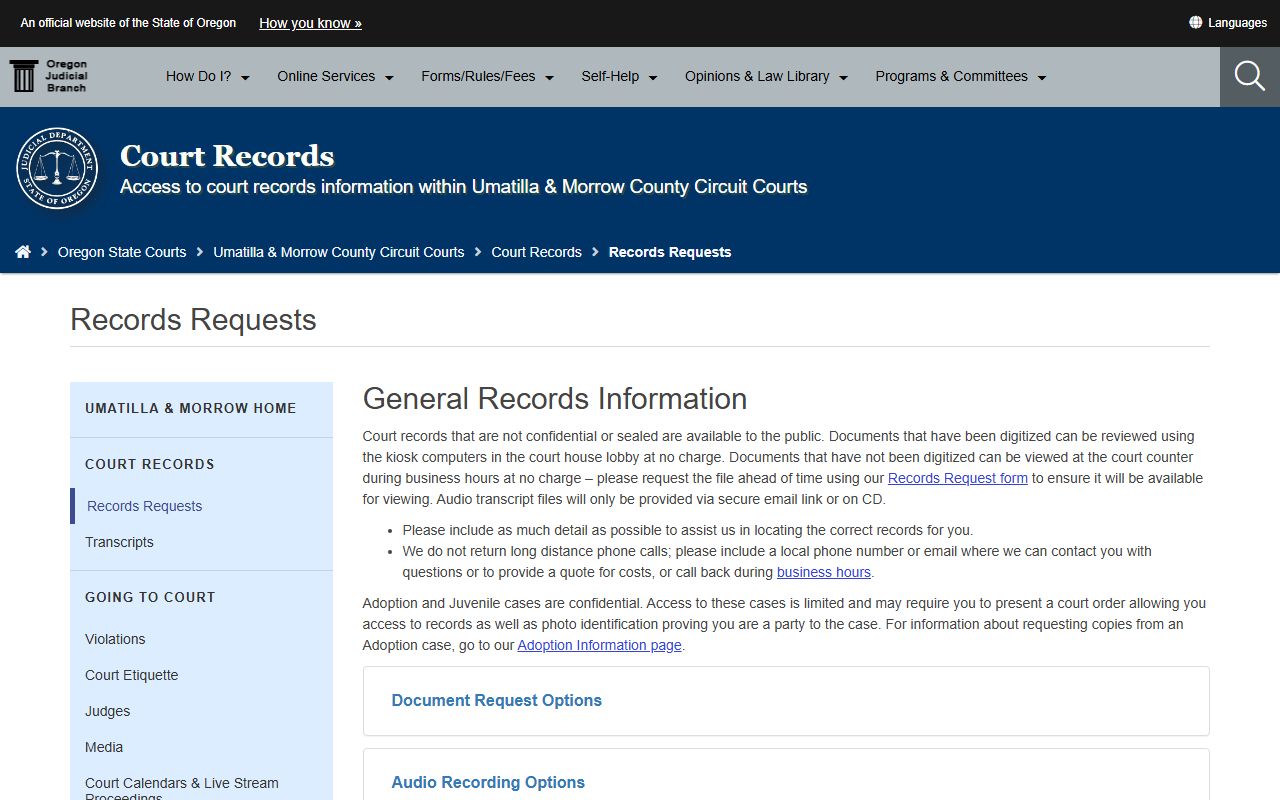Image resolution: width=1280 pixels, height=800 pixels.
Task: Expand the Opinions & Law Library menu
Action: (766, 76)
